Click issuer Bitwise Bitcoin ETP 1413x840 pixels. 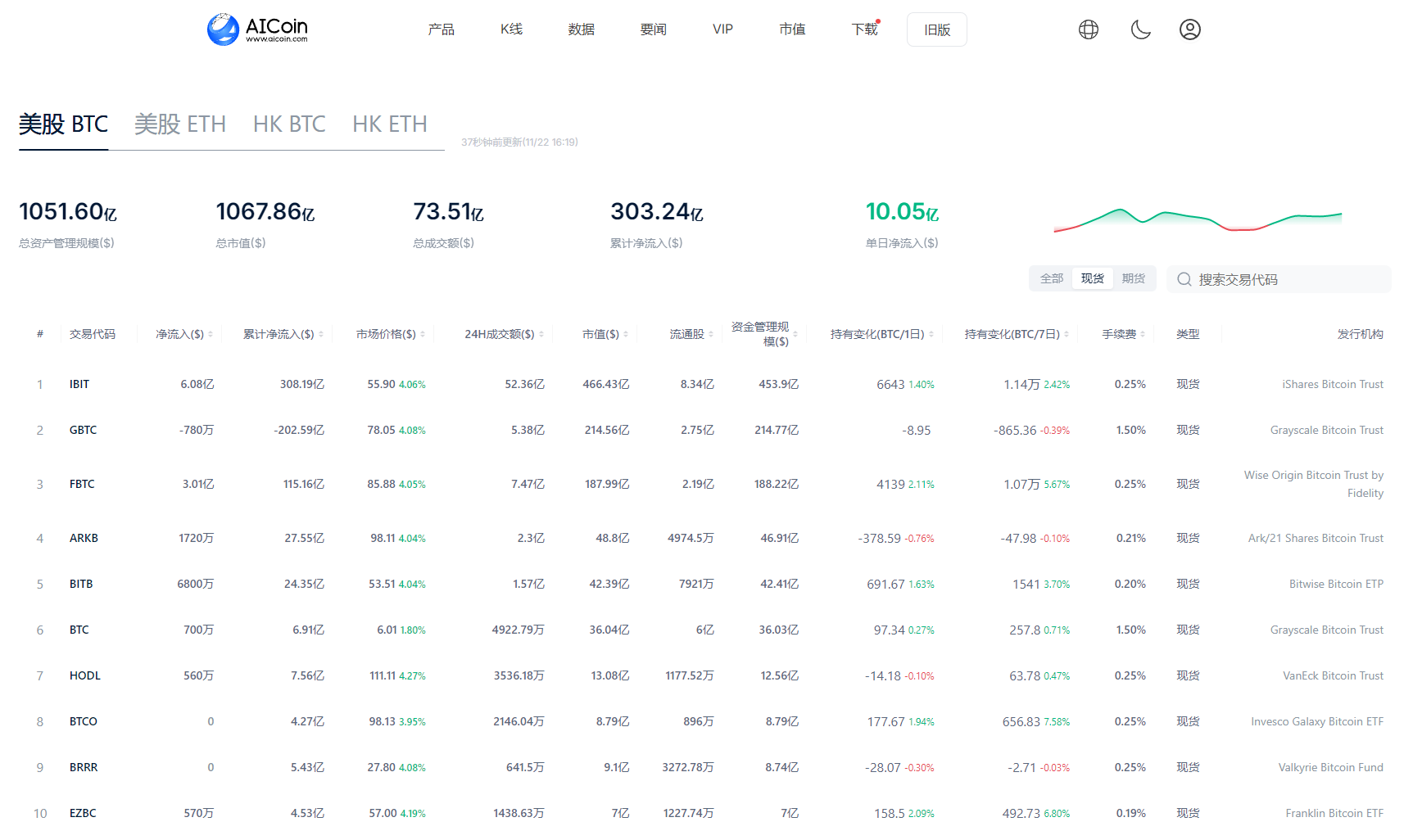click(1336, 584)
